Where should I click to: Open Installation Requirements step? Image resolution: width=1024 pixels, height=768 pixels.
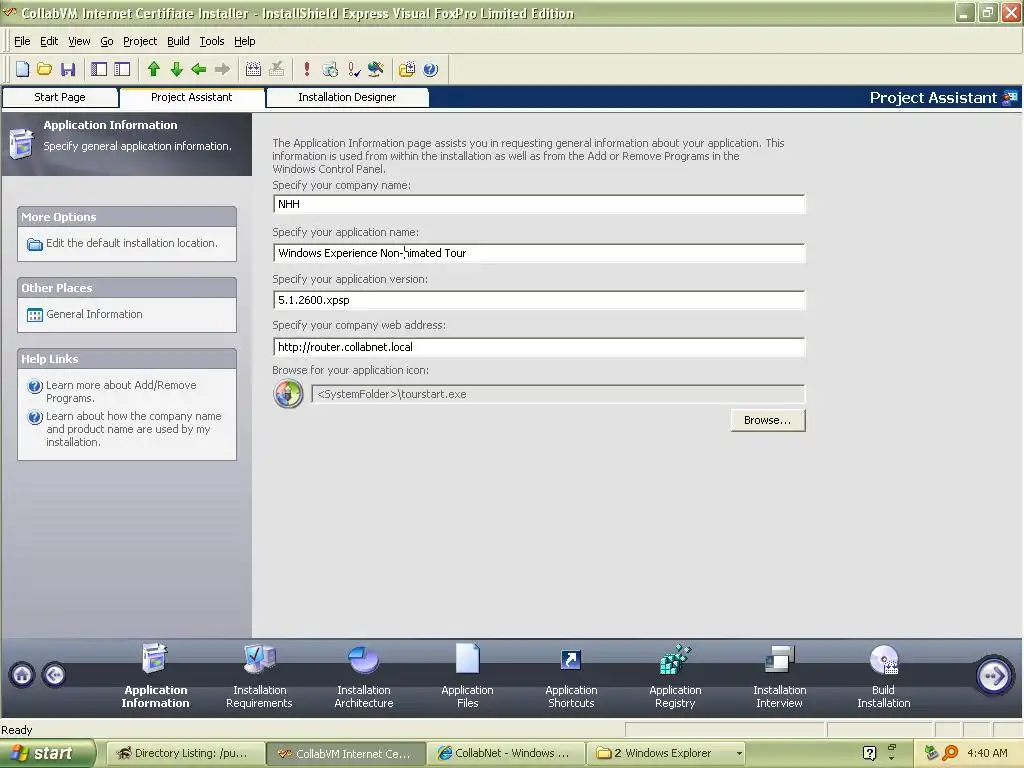click(x=259, y=677)
